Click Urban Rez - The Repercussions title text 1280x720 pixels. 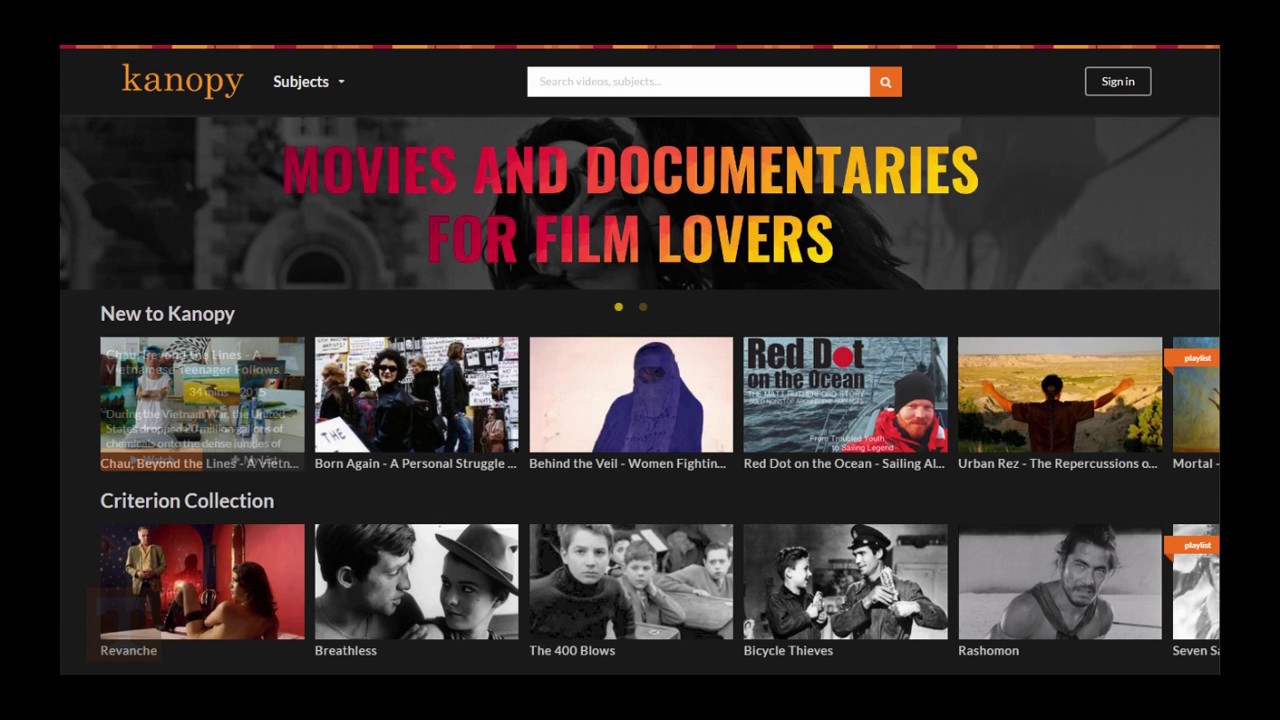(x=1058, y=464)
